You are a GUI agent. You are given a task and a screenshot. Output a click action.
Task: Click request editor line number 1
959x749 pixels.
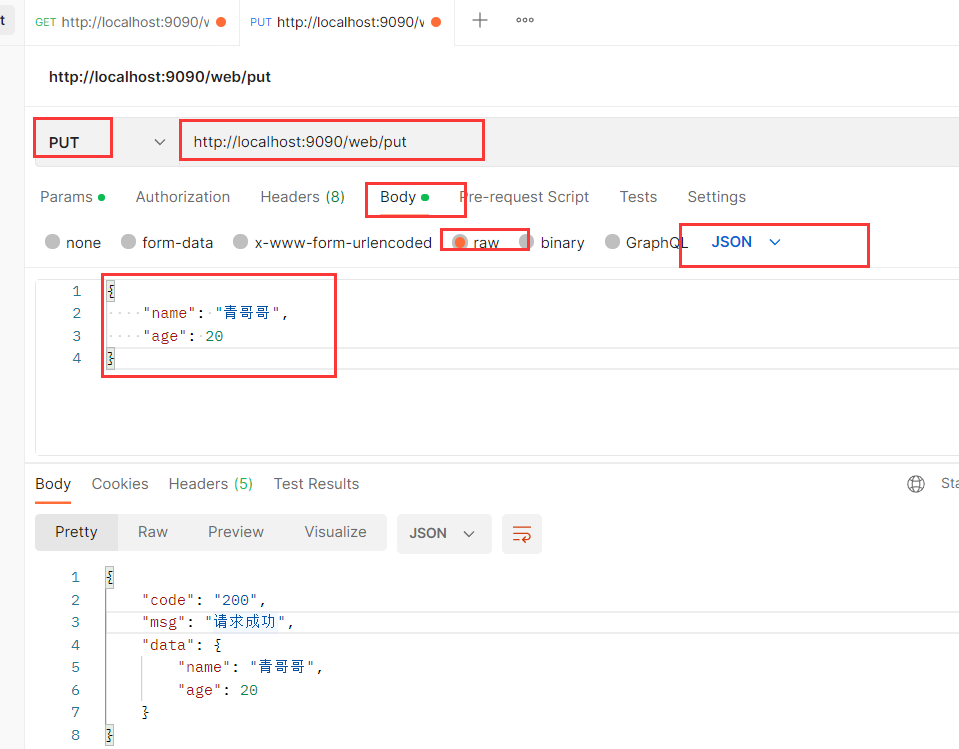click(x=76, y=291)
